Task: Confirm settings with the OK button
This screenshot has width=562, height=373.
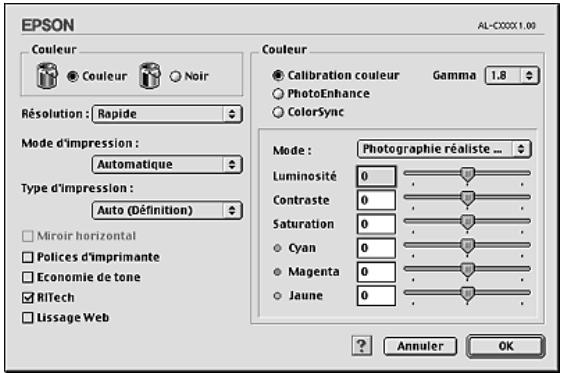Action: coord(506,346)
